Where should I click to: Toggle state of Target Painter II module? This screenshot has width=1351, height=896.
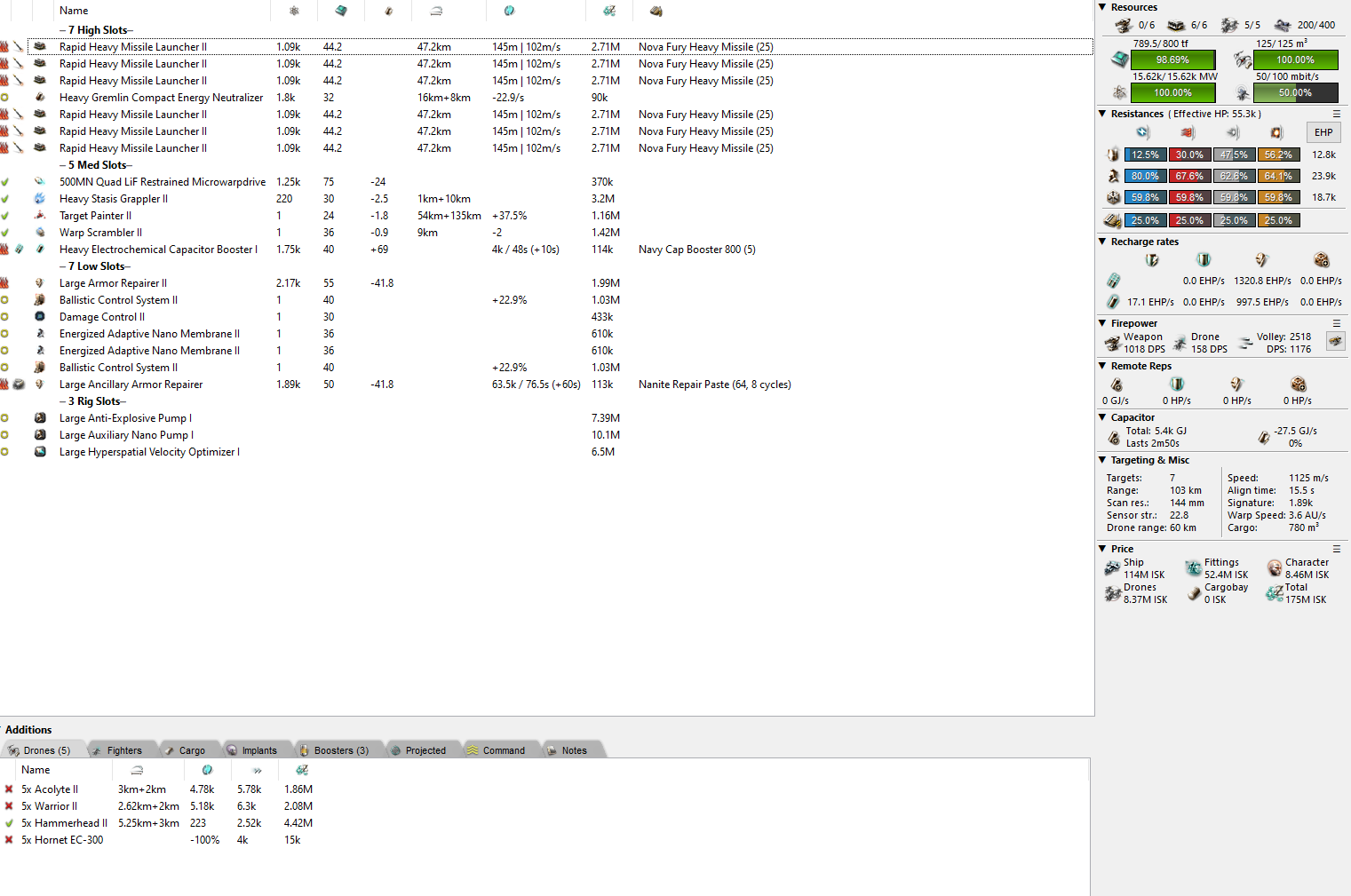[5, 216]
